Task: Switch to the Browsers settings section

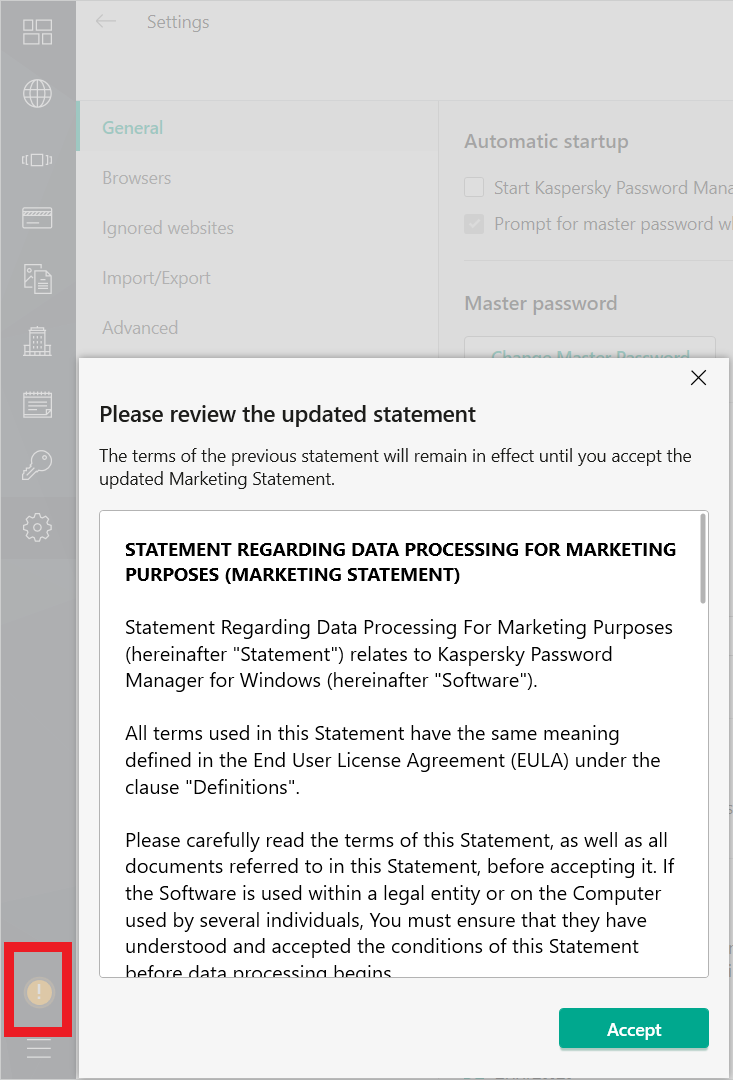Action: (136, 178)
